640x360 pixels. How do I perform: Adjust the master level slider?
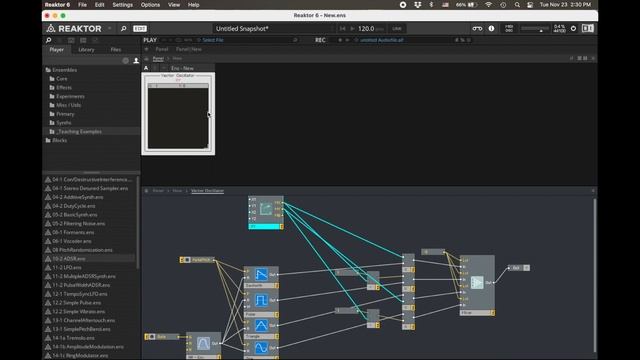(535, 29)
